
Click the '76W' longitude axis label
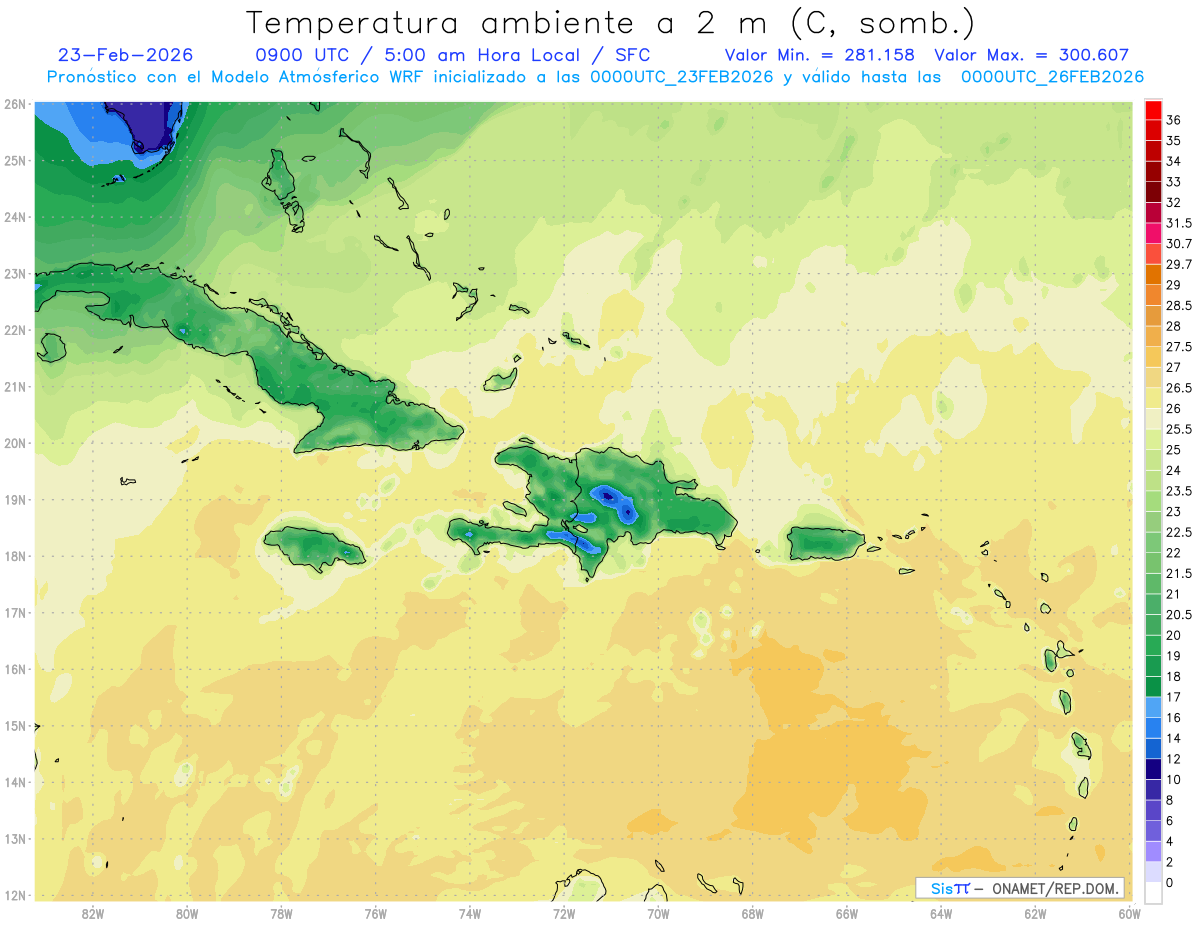(376, 913)
